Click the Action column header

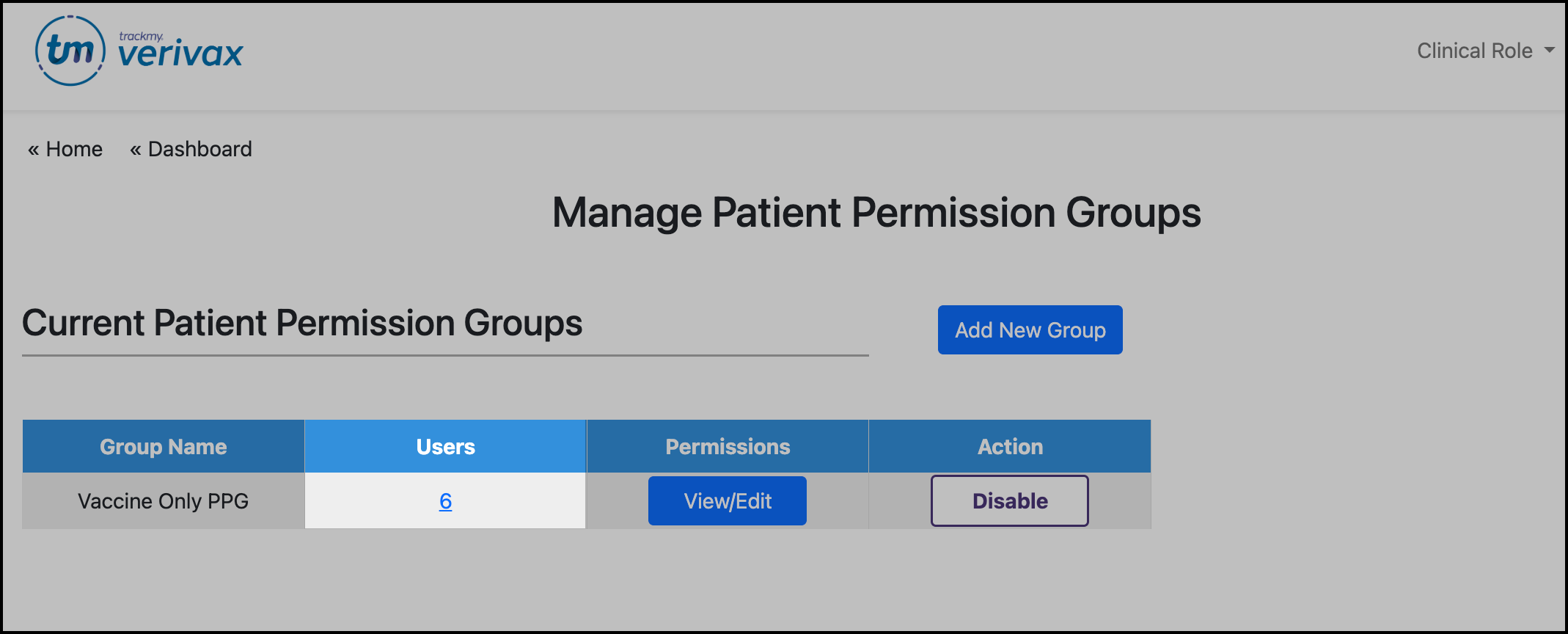[1010, 447]
